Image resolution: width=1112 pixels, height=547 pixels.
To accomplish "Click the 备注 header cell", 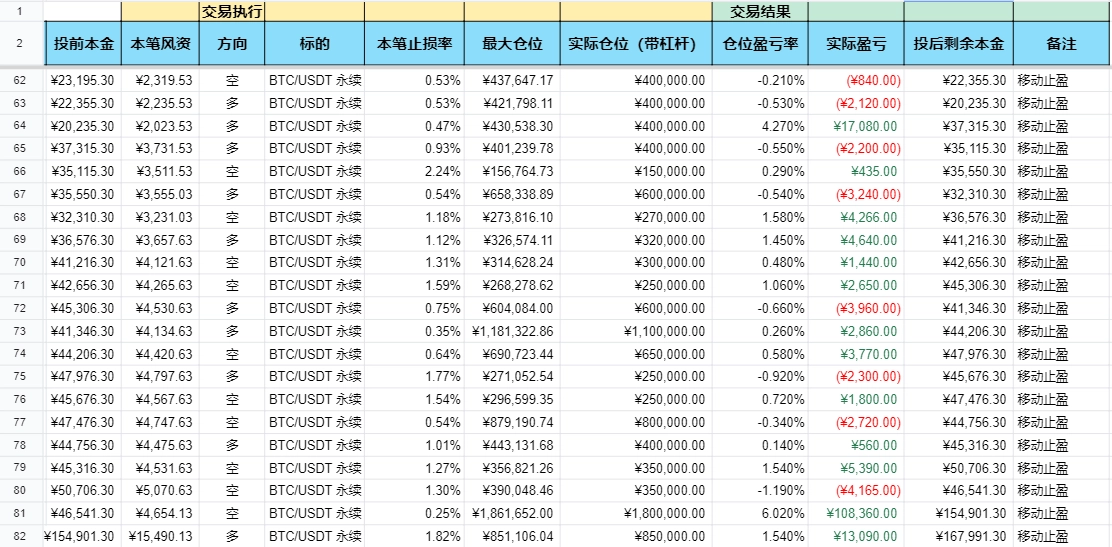I will pyautogui.click(x=1062, y=43).
